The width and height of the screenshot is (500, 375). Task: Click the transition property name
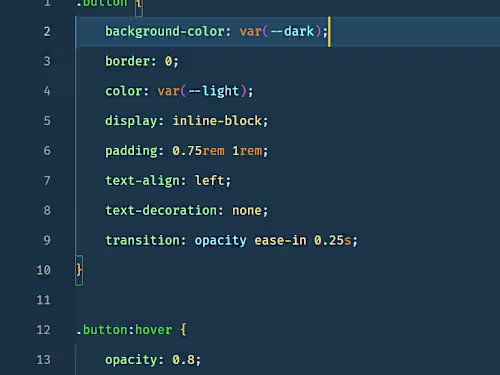(x=142, y=240)
